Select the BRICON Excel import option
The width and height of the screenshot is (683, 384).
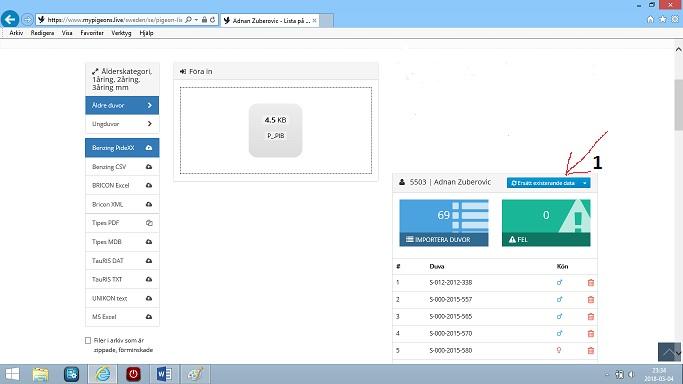tap(122, 185)
